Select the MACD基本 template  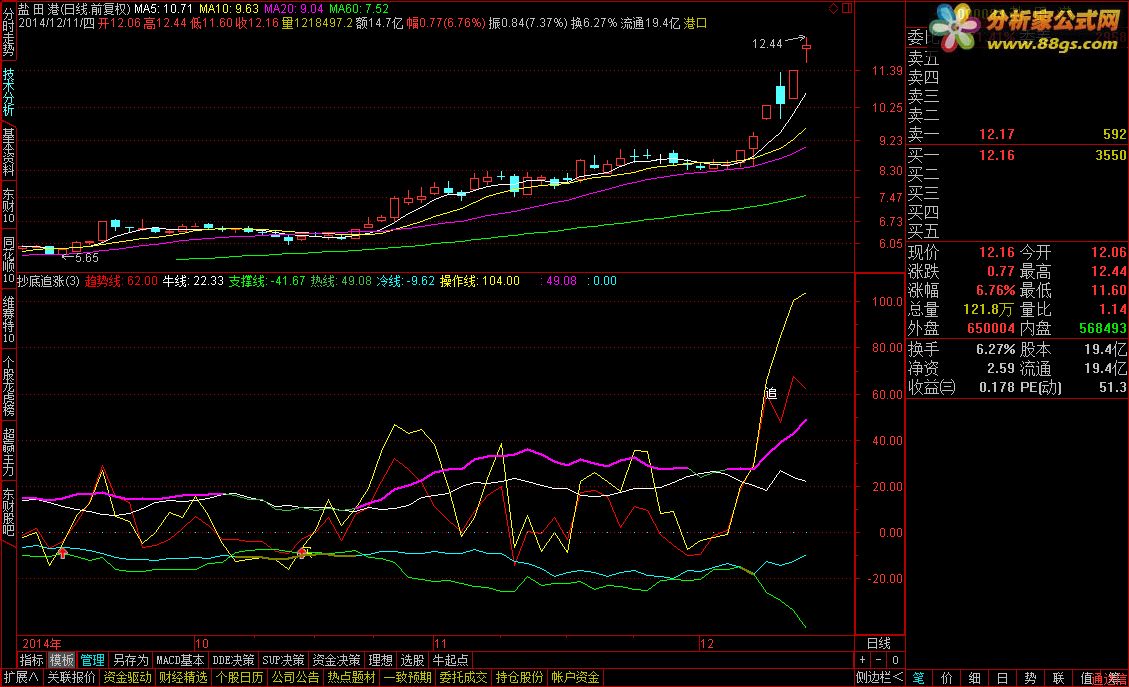pos(180,660)
